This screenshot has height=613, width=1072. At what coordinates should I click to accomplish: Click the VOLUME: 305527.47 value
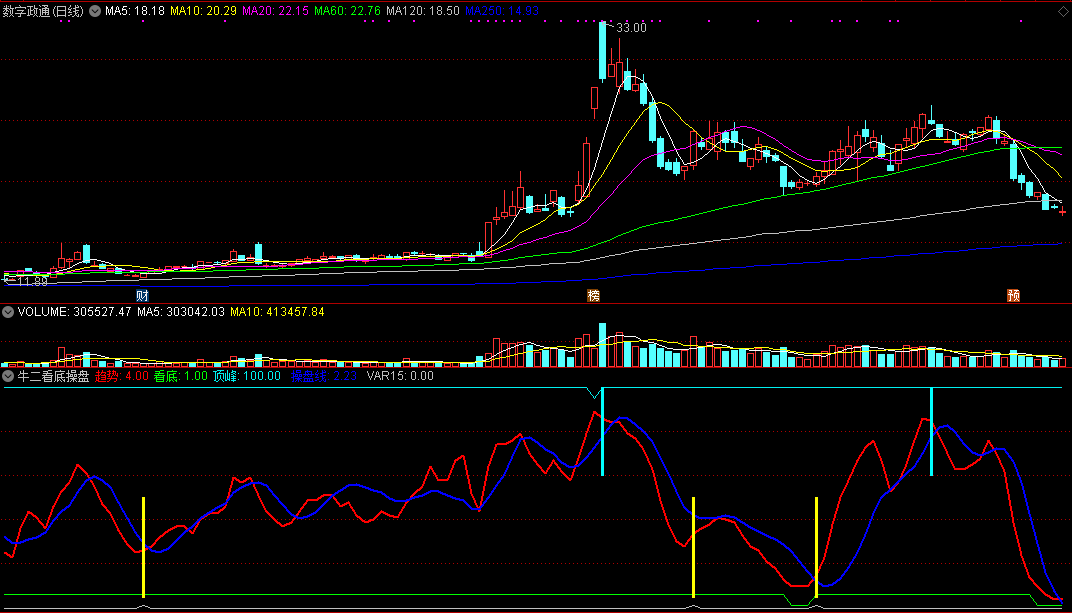click(74, 312)
